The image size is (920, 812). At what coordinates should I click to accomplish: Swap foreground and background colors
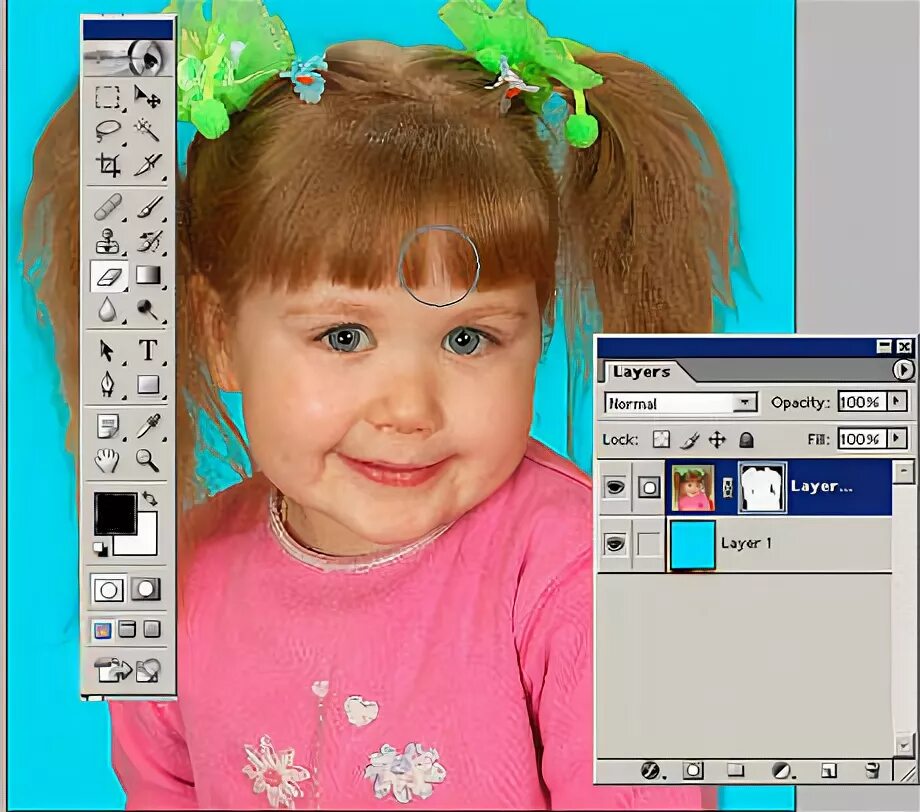(x=150, y=498)
